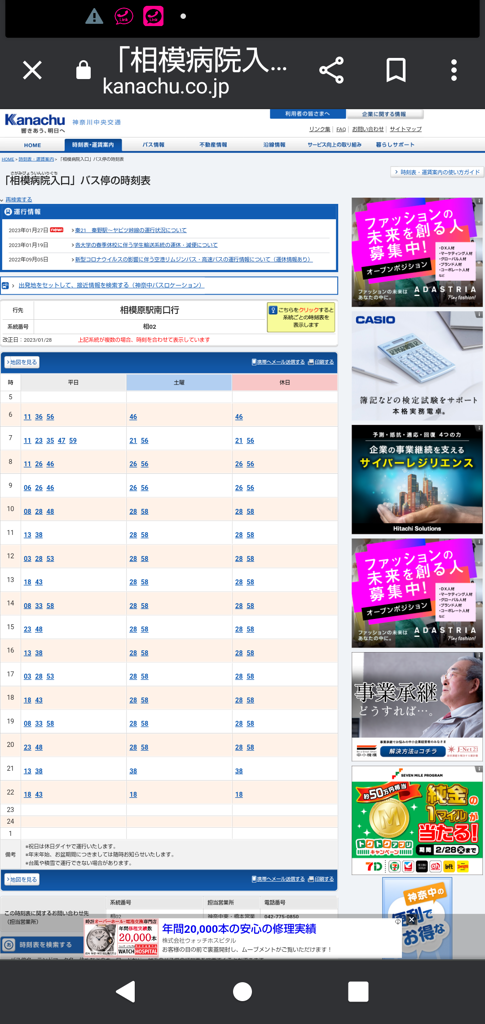The height and width of the screenshot is (1024, 485).
Task: Select Saturday 22時 departure at 18
Action: pos(133,794)
